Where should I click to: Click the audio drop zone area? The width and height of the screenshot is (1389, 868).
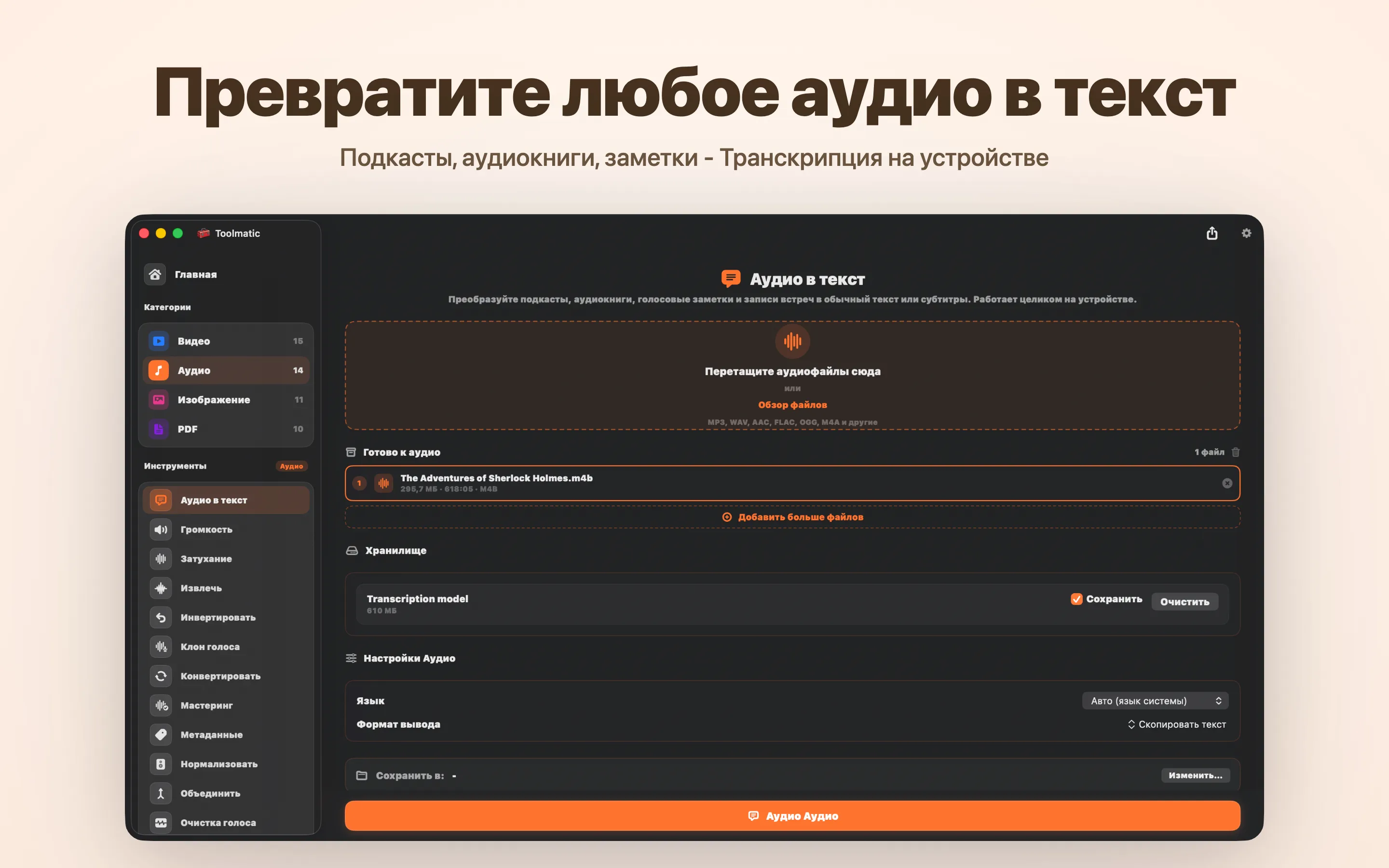pos(792,376)
